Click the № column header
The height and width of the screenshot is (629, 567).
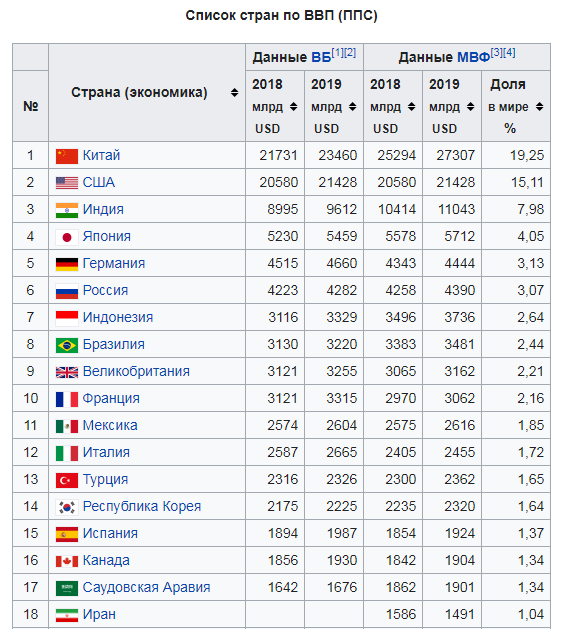point(30,106)
